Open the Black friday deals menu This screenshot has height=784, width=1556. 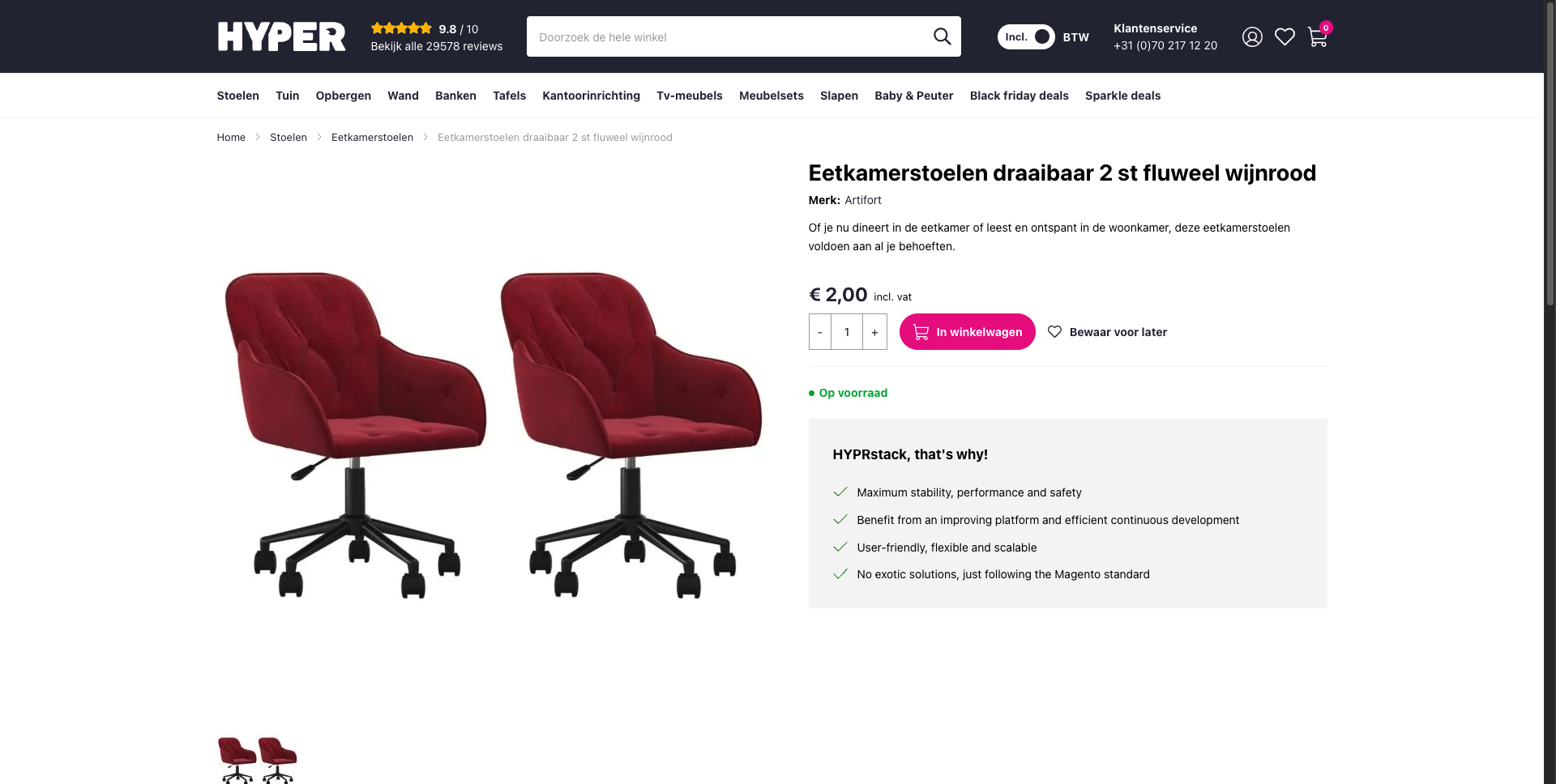tap(1019, 96)
